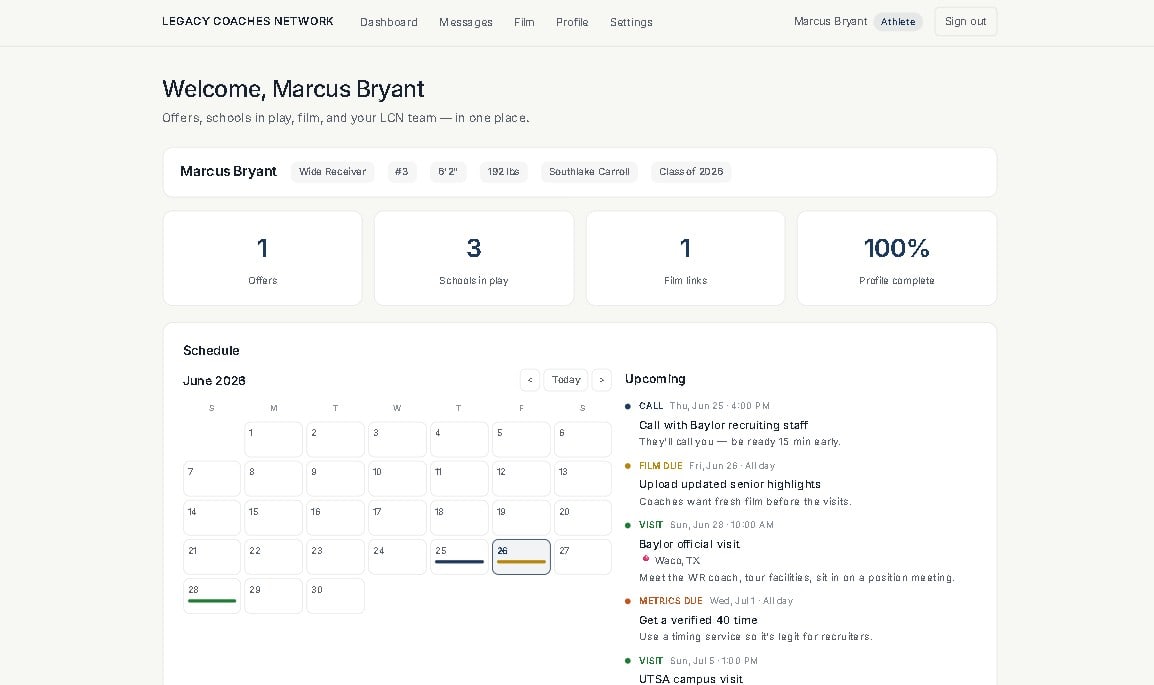This screenshot has height=685, width=1154.
Task: Click the Wide Receiver position tag
Action: click(x=333, y=172)
